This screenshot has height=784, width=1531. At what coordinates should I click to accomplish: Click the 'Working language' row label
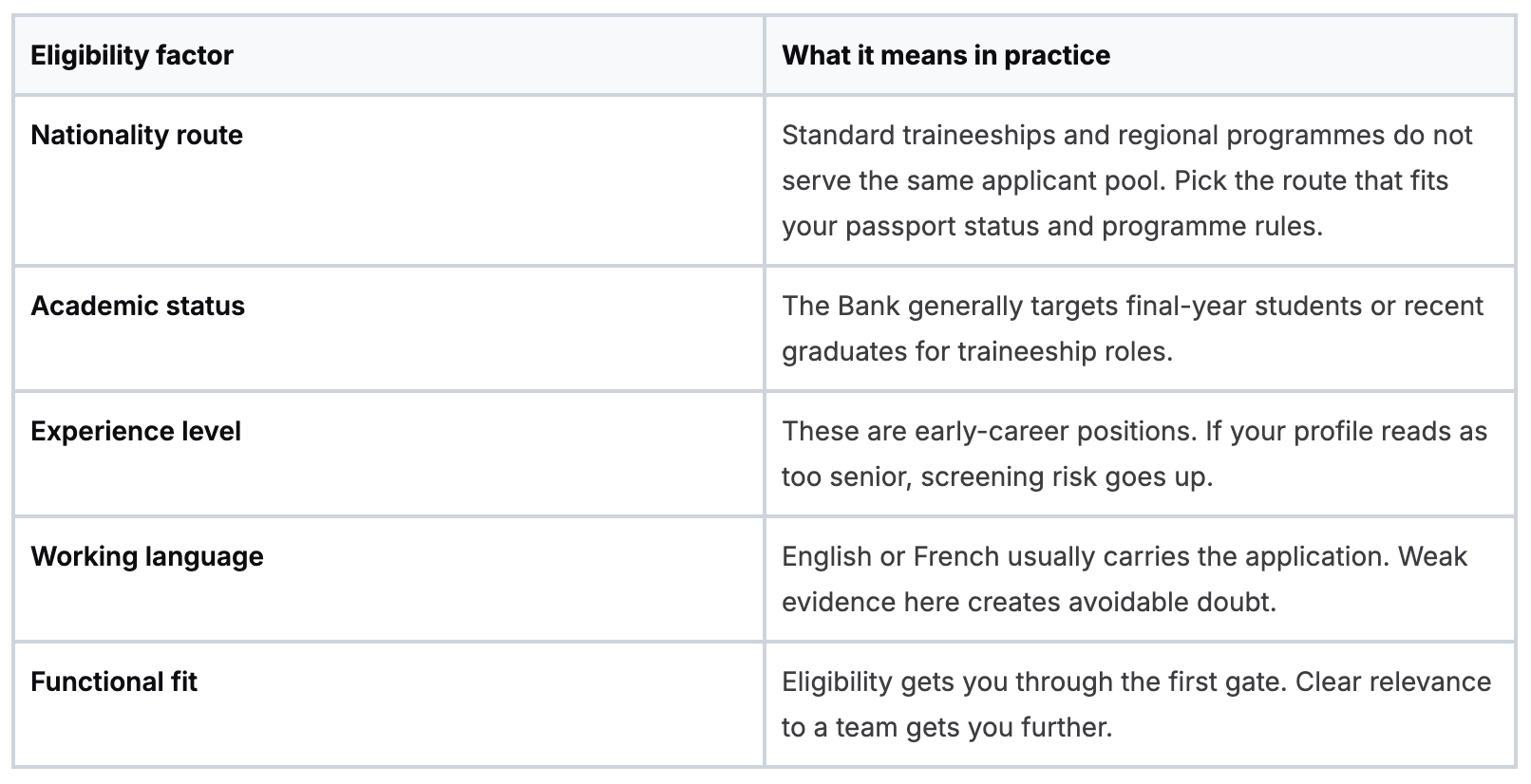tap(147, 556)
